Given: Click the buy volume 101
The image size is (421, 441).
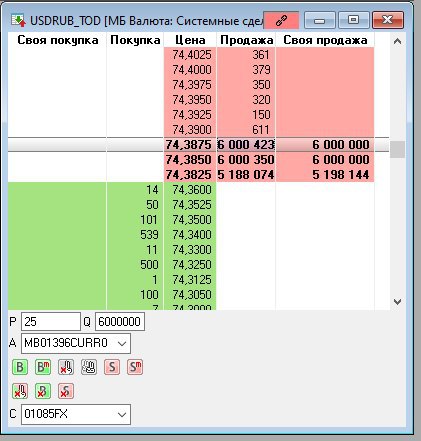Looking at the screenshot, I should (149, 220).
